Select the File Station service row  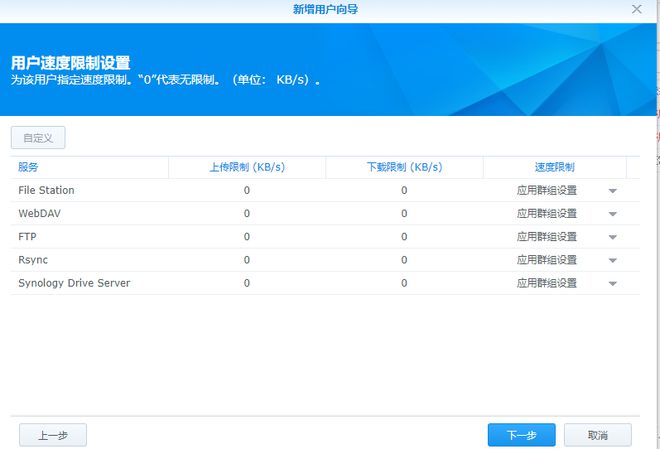pos(47,190)
